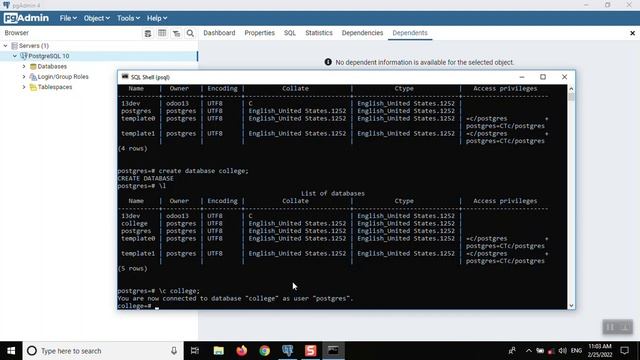The width and height of the screenshot is (640, 360).
Task: Open the File menu
Action: 68,18
